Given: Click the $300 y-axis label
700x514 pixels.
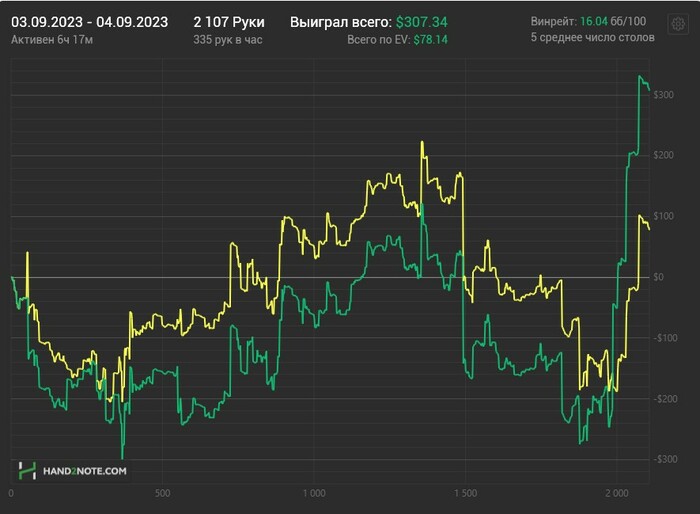Looking at the screenshot, I should click(663, 95).
